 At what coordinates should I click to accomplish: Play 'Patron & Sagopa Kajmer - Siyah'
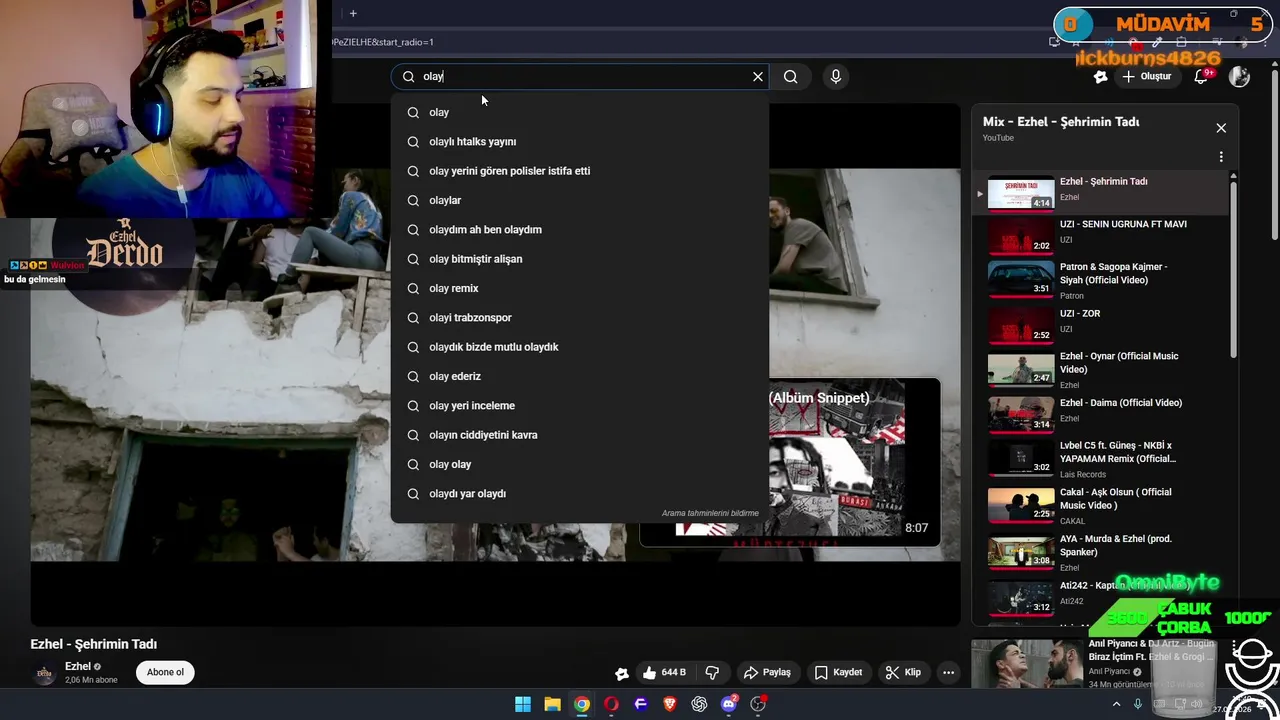1100,280
